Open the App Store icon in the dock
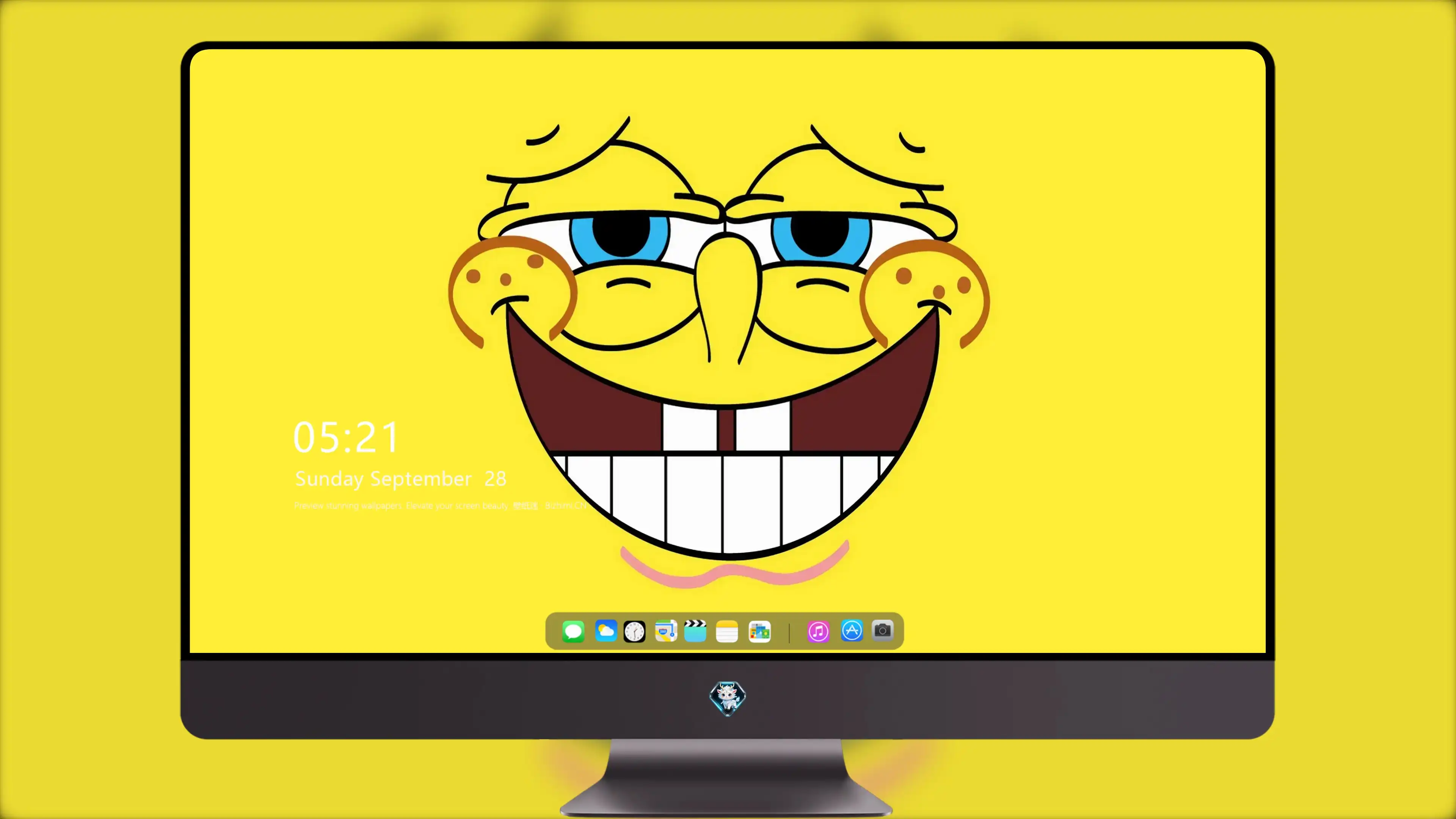Viewport: 1456px width, 819px height. tap(852, 630)
